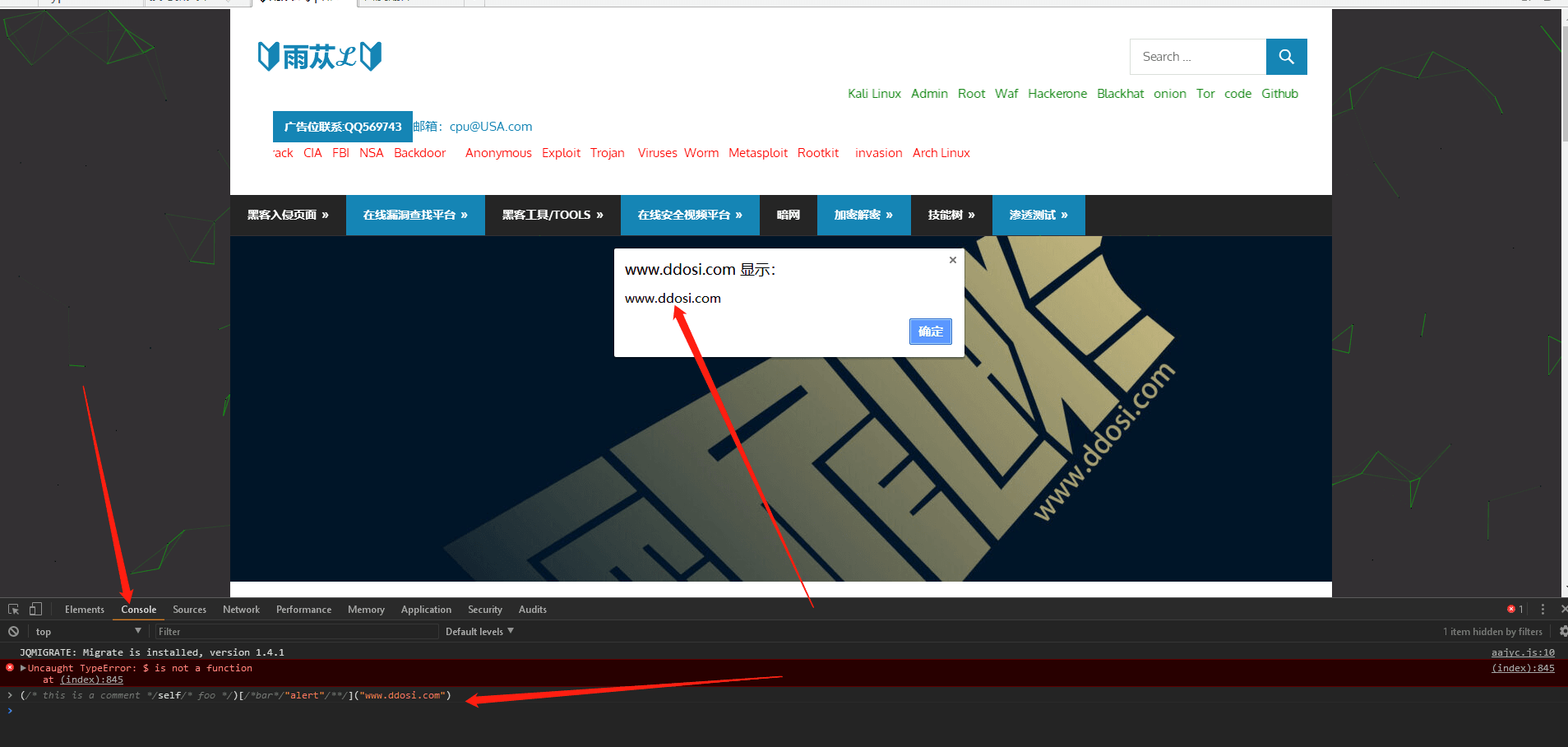
Task: Open the 渗透测试 menu
Action: coord(1038,216)
